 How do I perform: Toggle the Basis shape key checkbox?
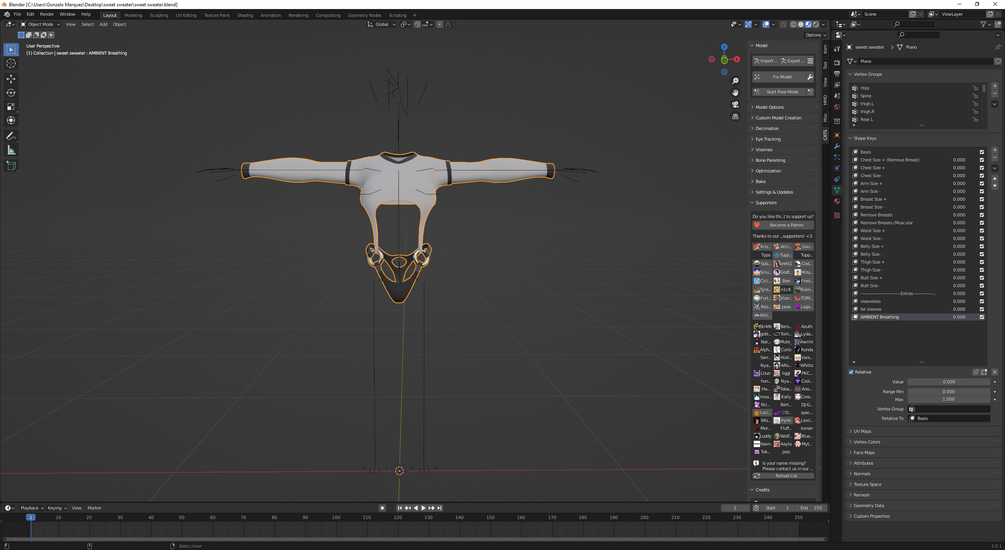tap(981, 152)
